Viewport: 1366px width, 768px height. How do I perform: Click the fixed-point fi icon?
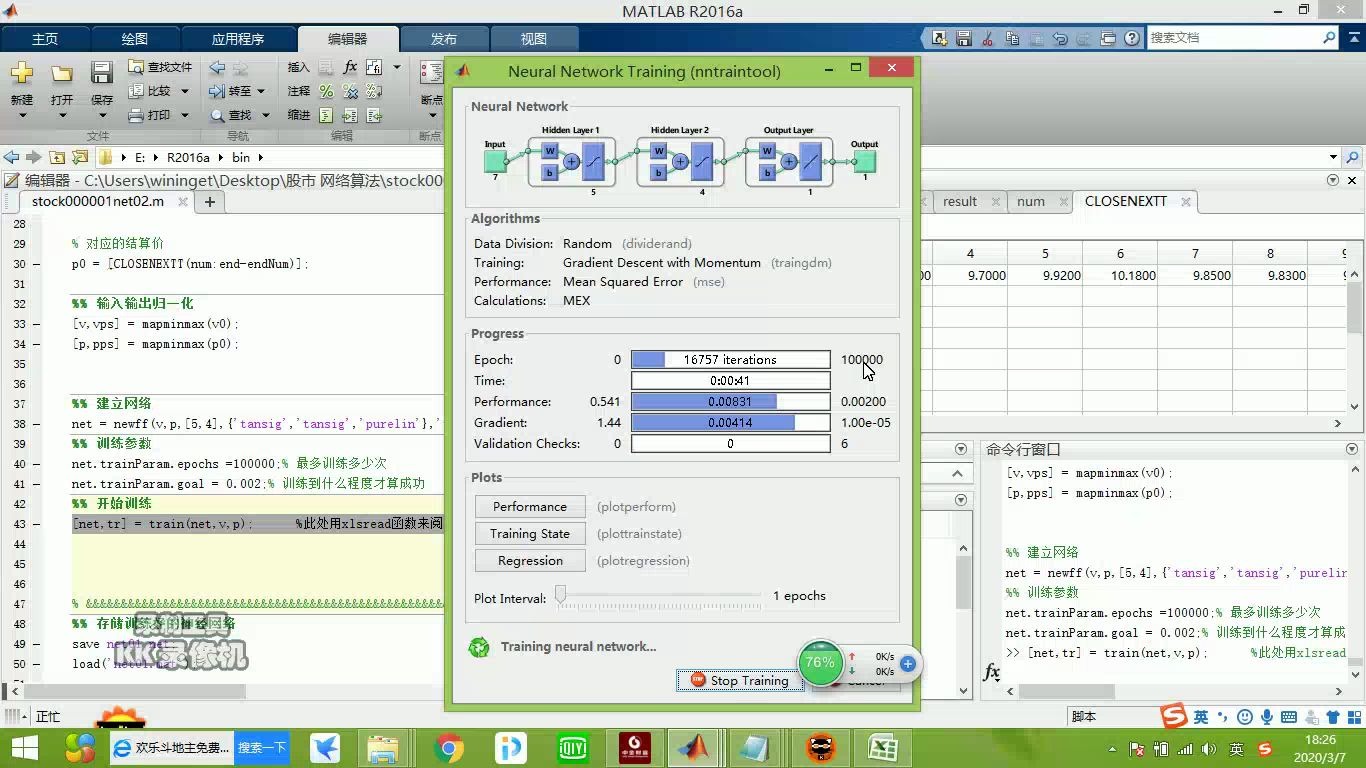(374, 67)
